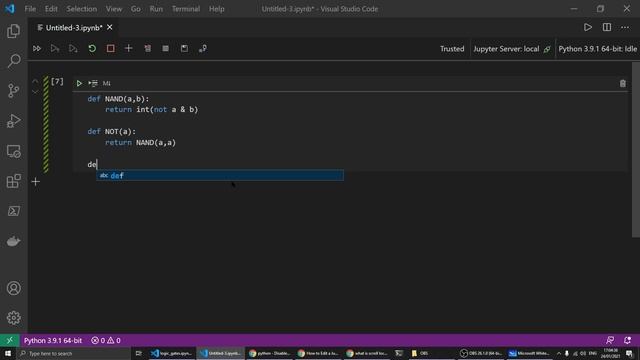
Task: Open the Selection menu
Action: (x=82, y=9)
